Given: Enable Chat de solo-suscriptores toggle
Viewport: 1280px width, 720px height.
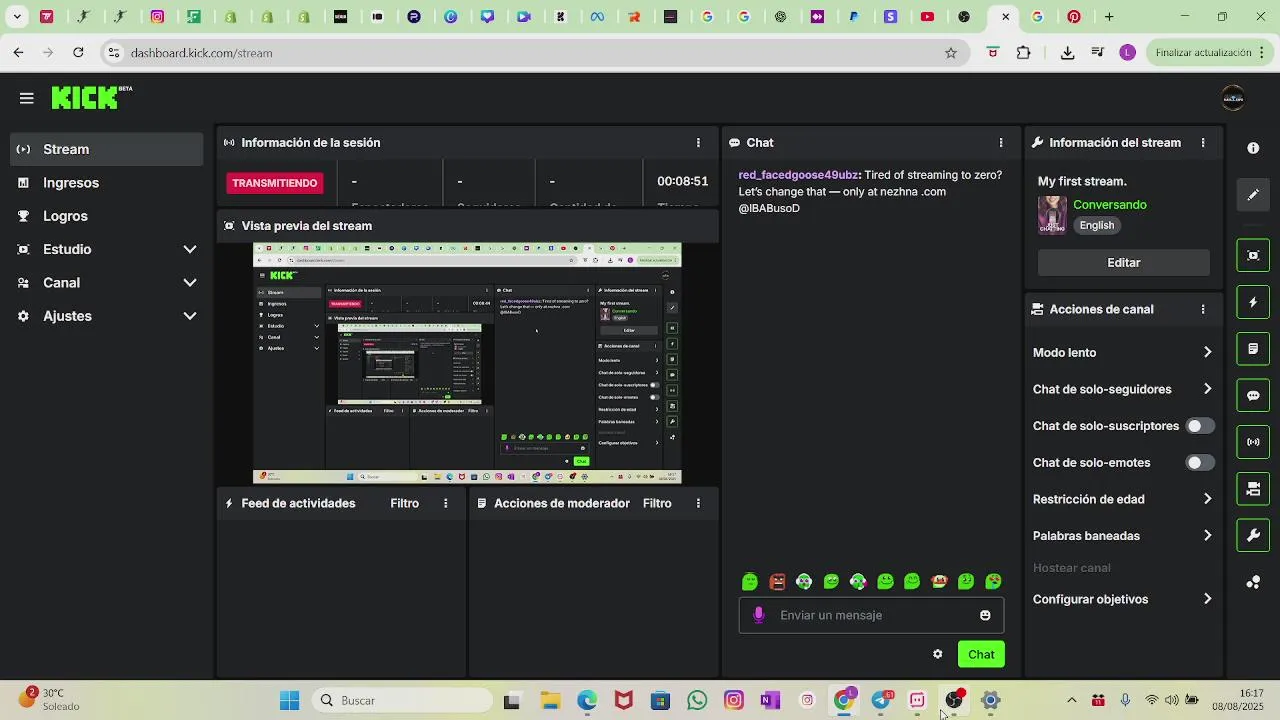Looking at the screenshot, I should (x=1200, y=426).
